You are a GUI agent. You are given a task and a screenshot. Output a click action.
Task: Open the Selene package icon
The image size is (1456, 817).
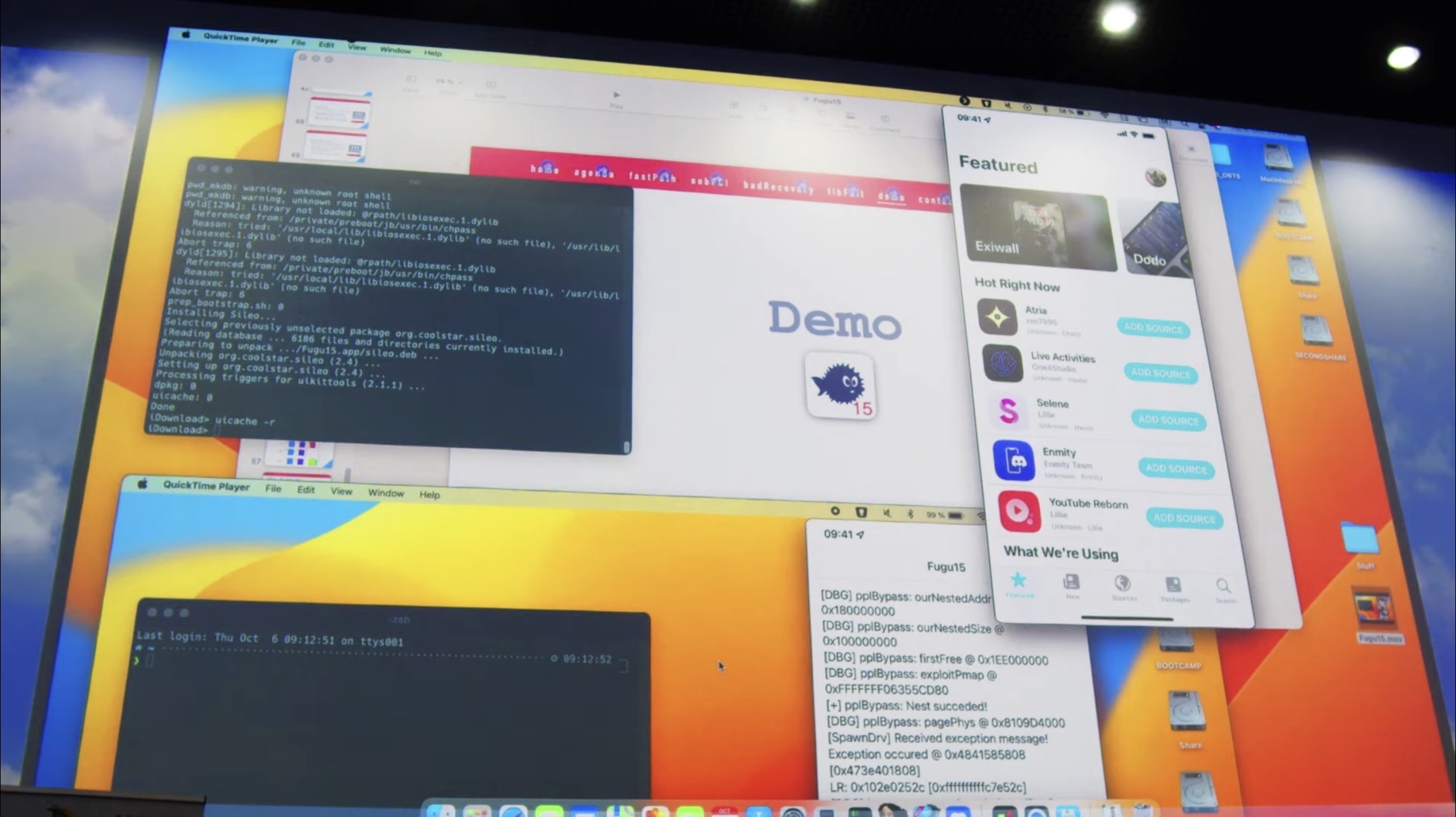pos(1008,411)
